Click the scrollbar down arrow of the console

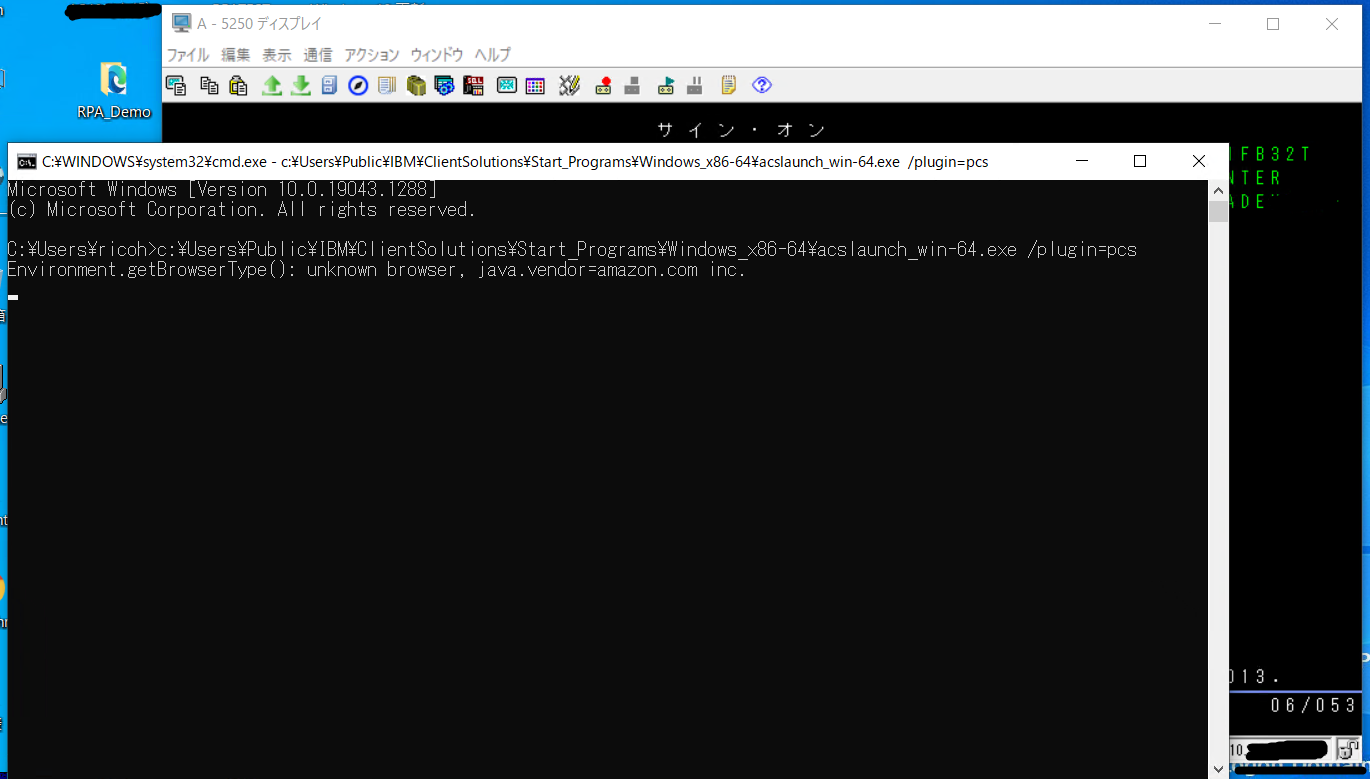click(1217, 768)
